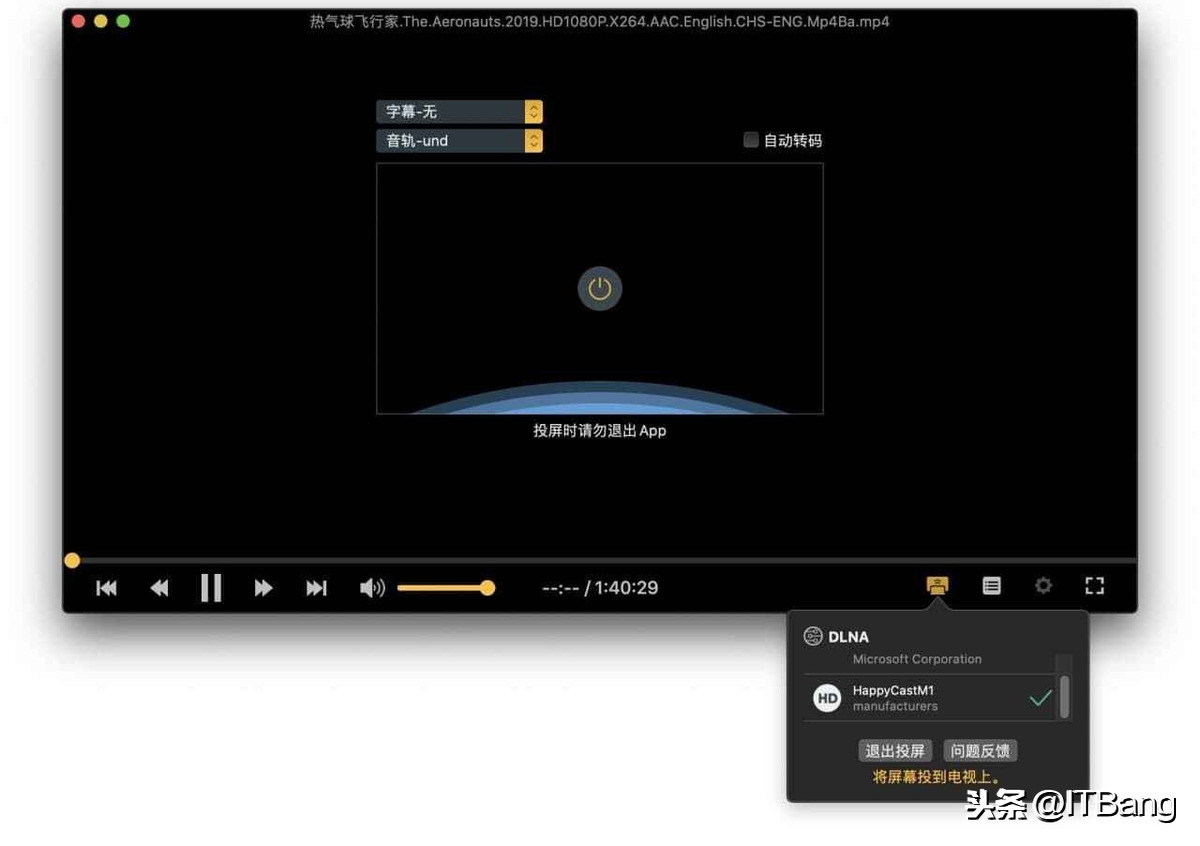Open the playlist icon
The width and height of the screenshot is (1200, 846).
(x=991, y=587)
